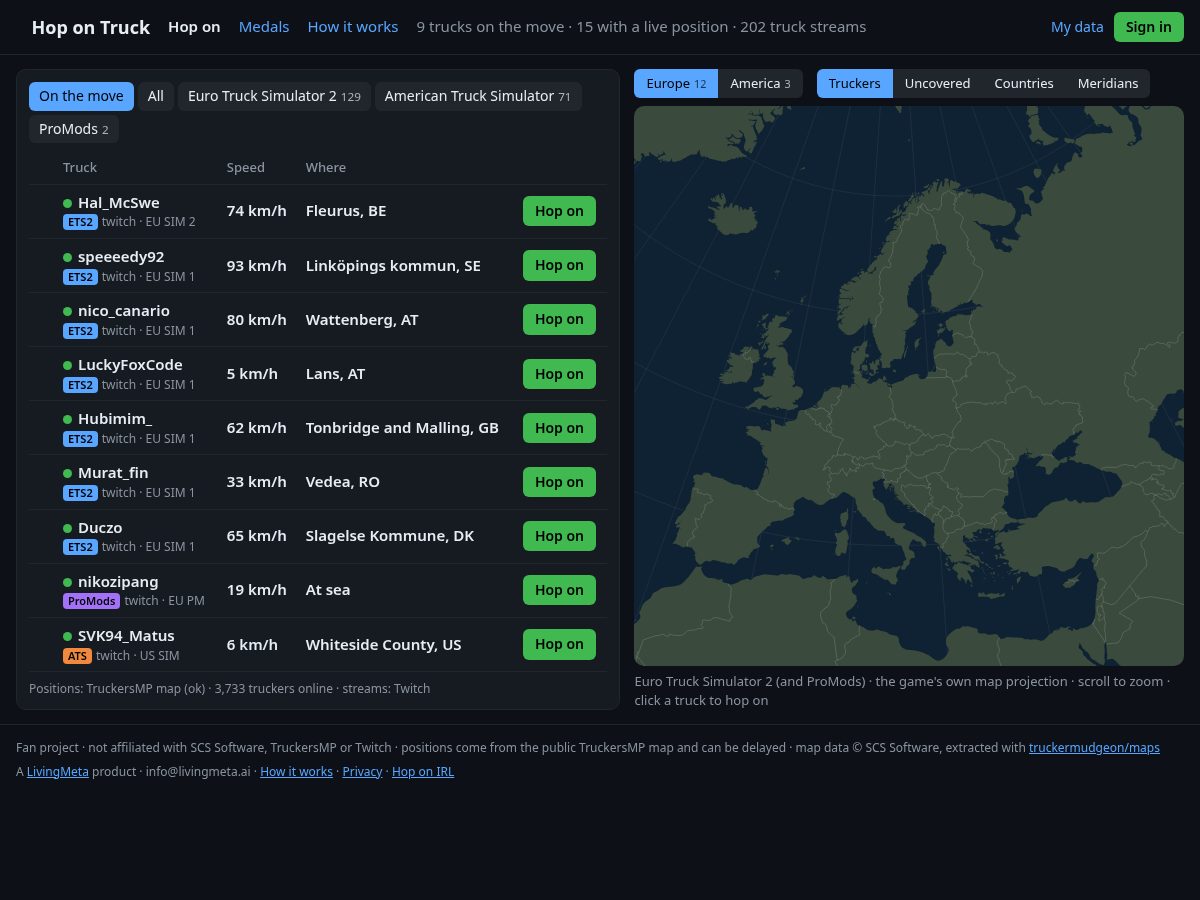Switch map to Europe
Image resolution: width=1200 pixels, height=900 pixels.
click(676, 83)
